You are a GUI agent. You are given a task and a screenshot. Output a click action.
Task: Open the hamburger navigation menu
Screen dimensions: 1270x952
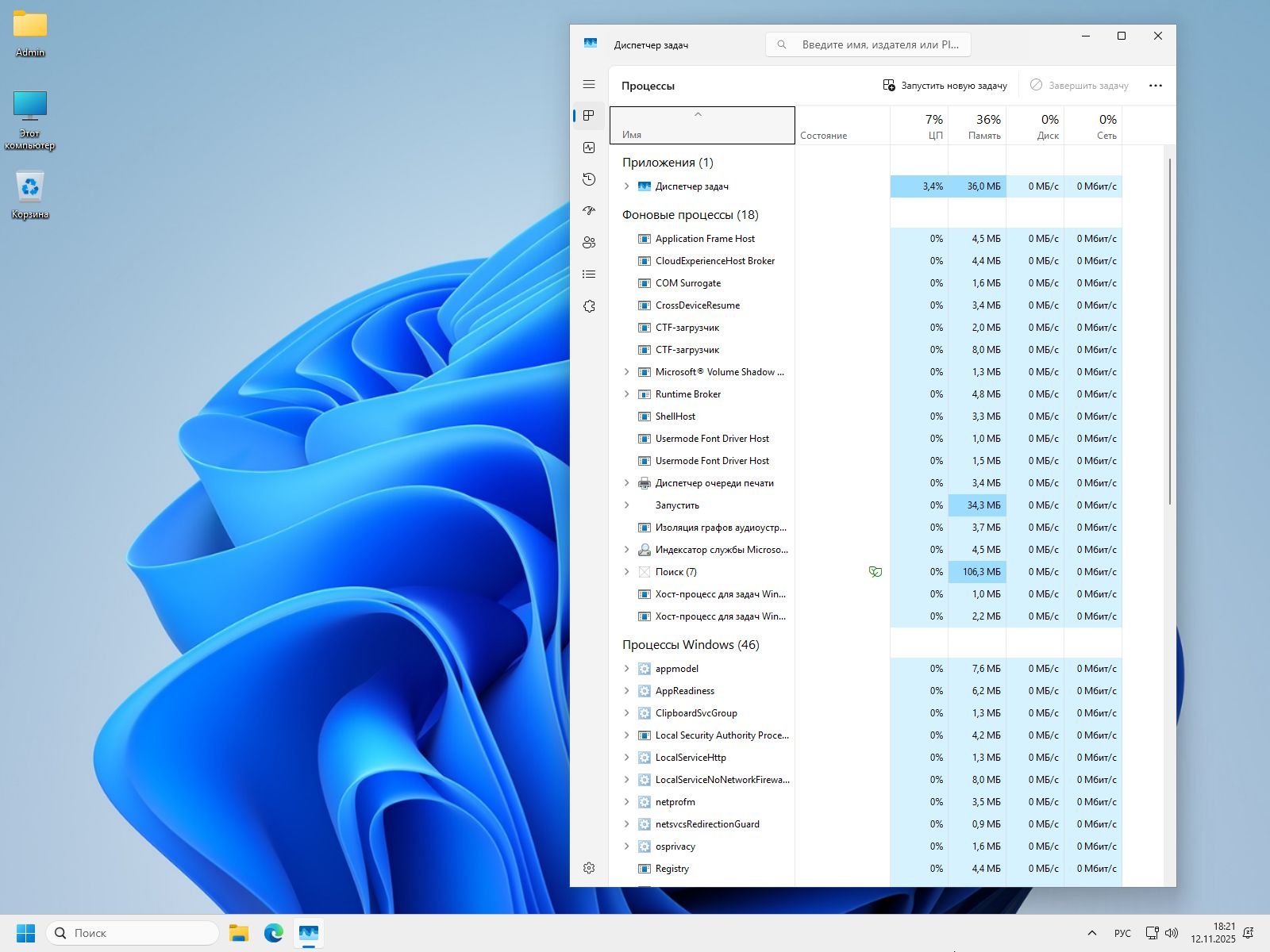[589, 84]
